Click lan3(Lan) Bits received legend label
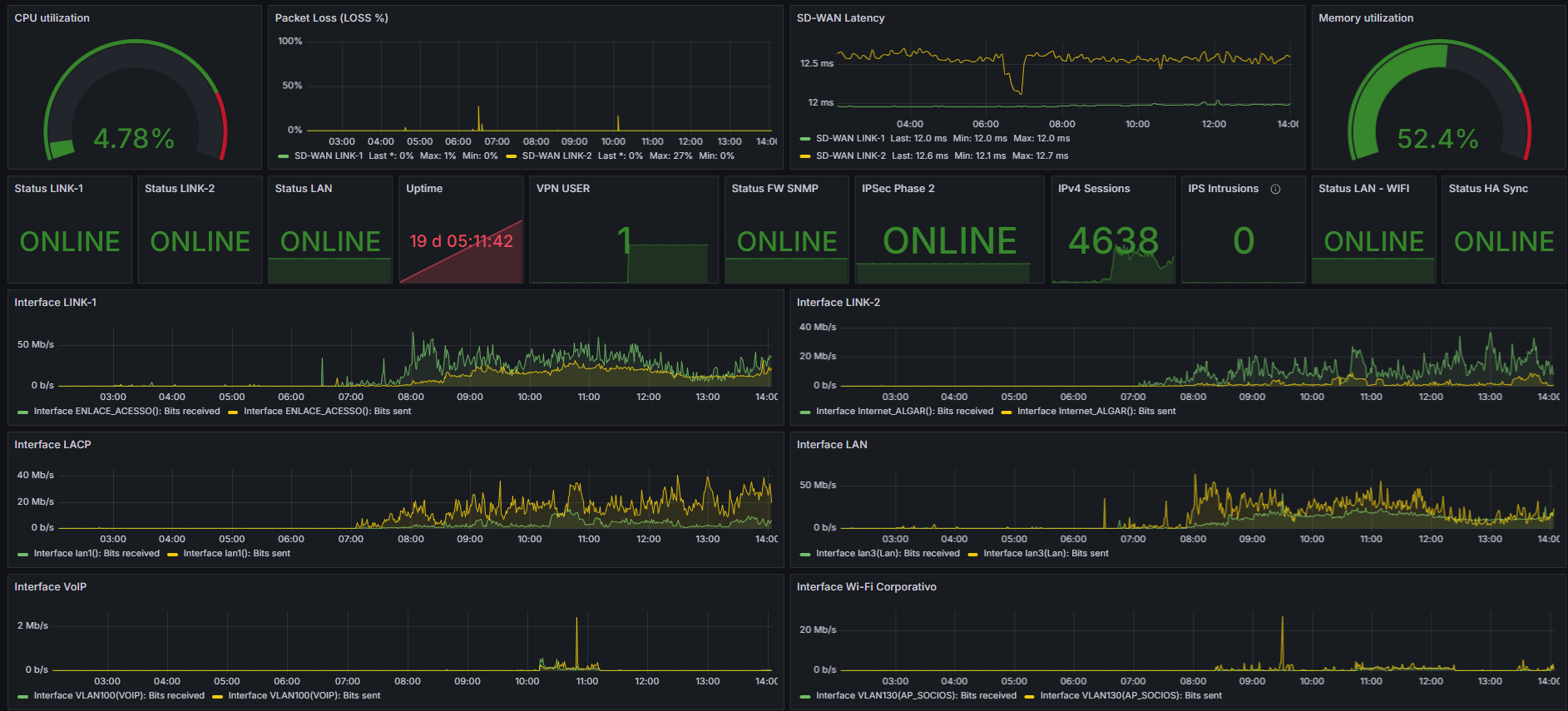The width and height of the screenshot is (1568, 711). [888, 553]
